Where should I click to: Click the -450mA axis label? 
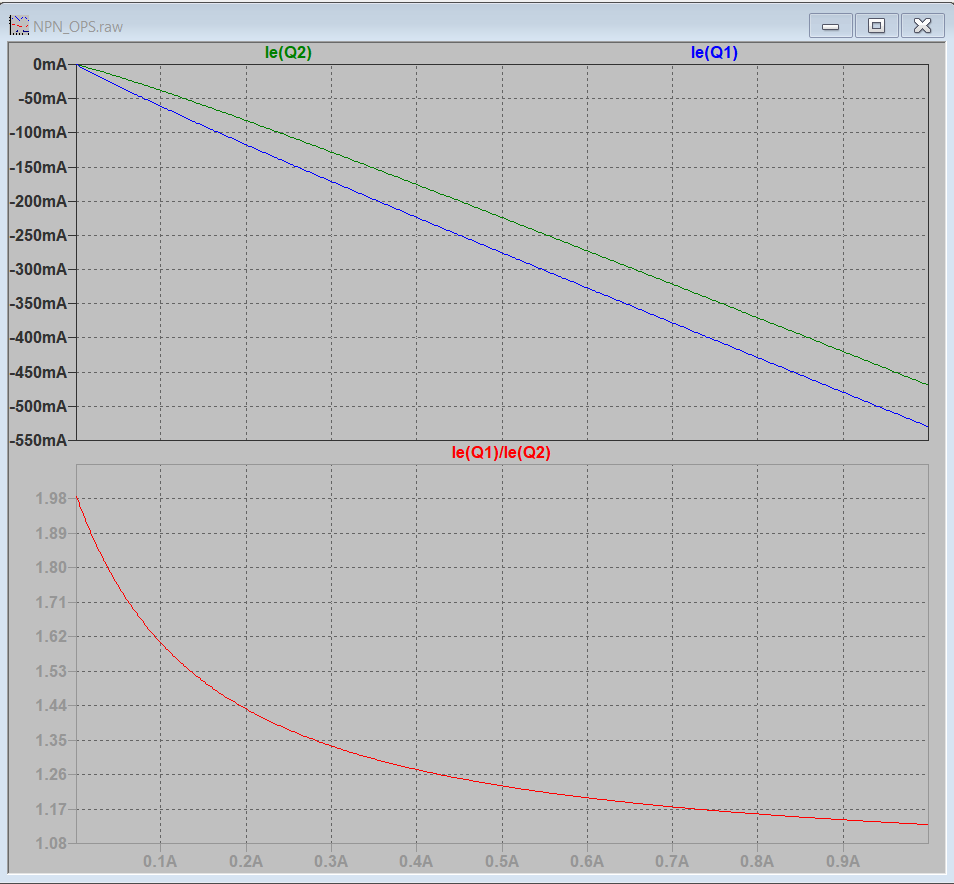(38, 372)
